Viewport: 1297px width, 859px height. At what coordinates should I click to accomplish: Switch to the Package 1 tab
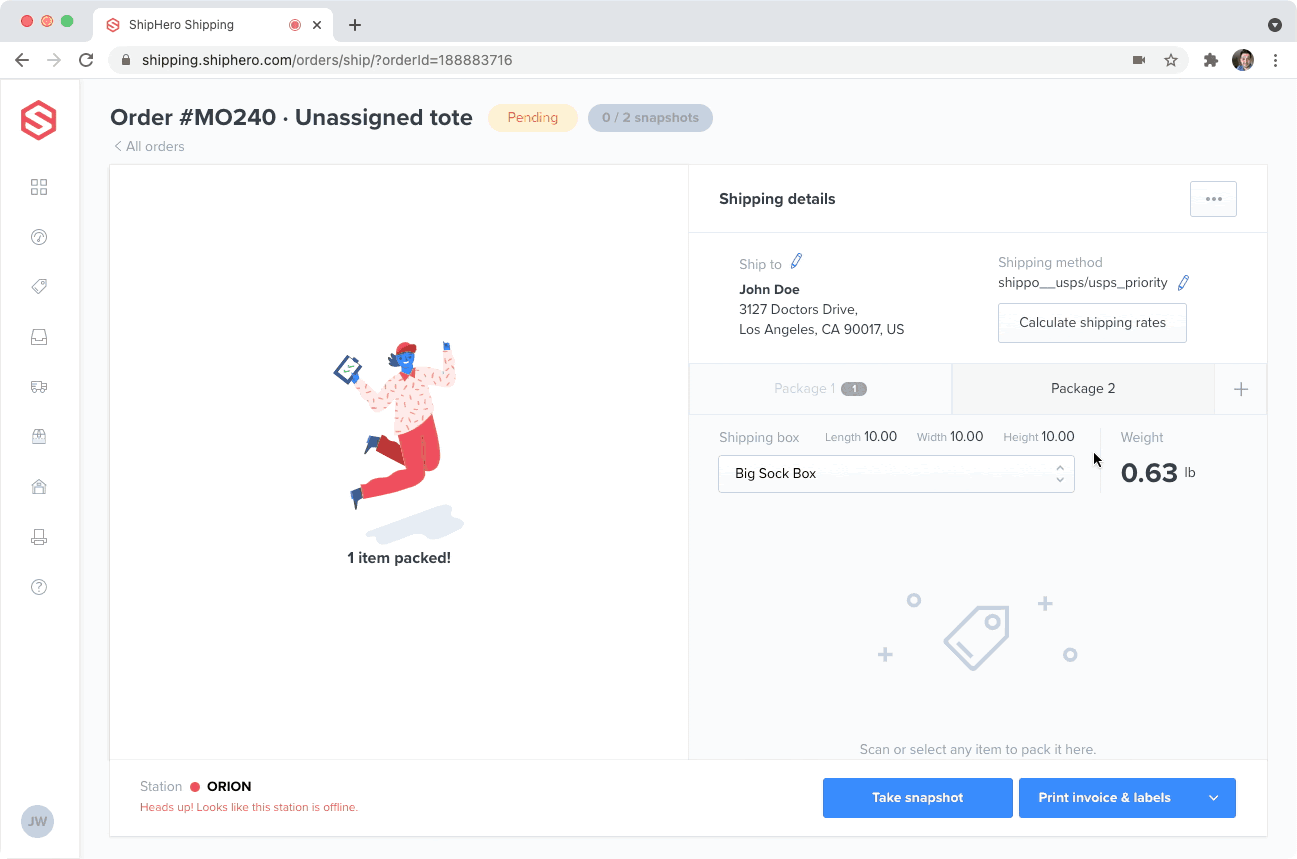point(820,389)
